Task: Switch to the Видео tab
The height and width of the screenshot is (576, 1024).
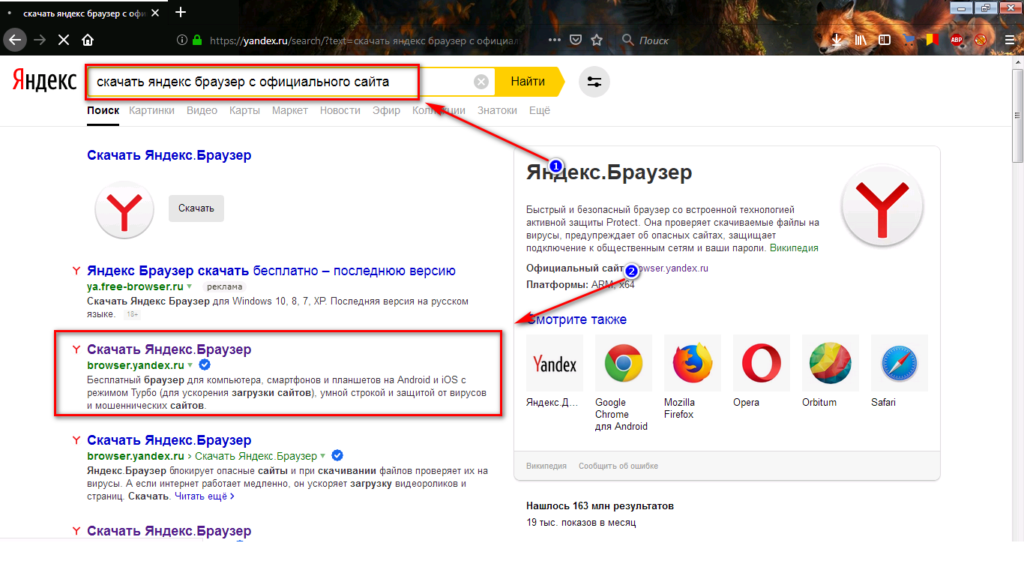Action: (202, 110)
